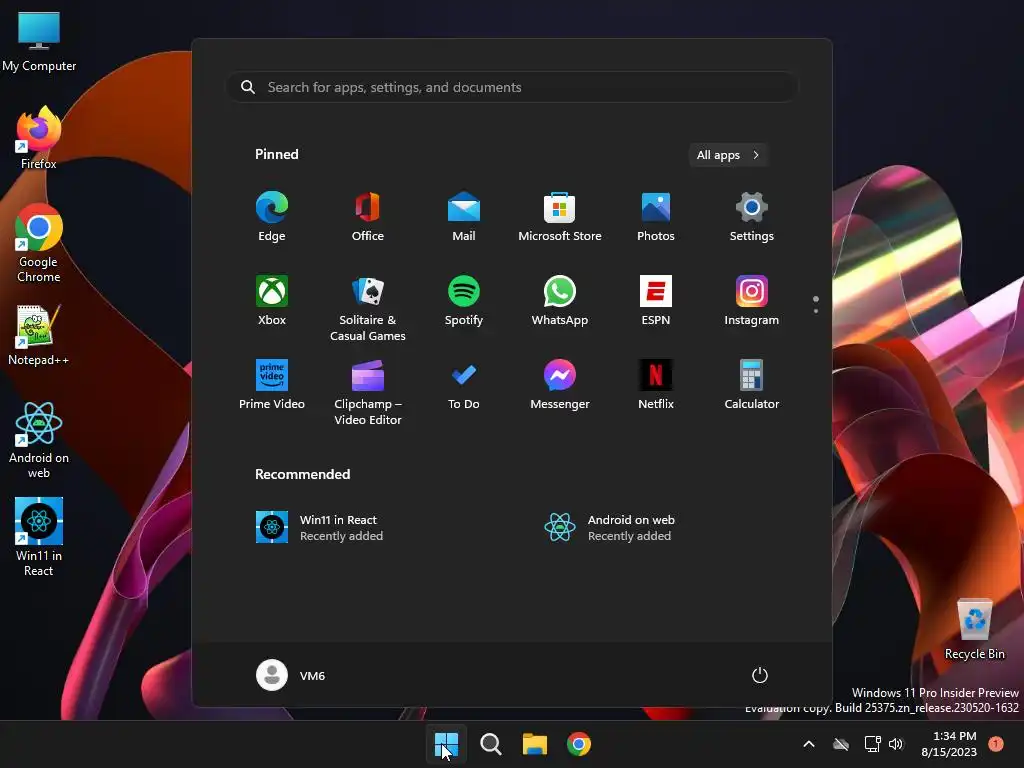1024x768 pixels.
Task: Launch Spotify from pinned apps
Action: tap(464, 301)
